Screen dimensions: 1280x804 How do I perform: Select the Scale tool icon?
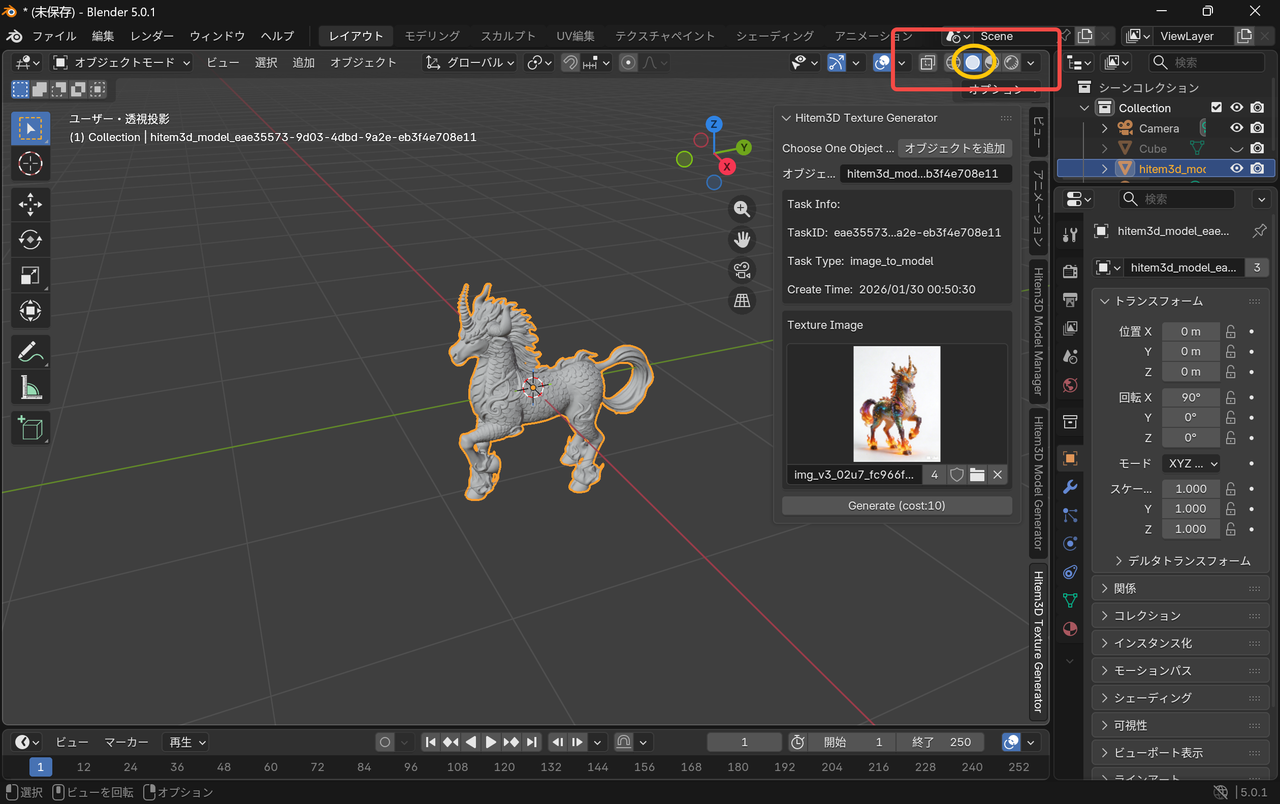[30, 276]
